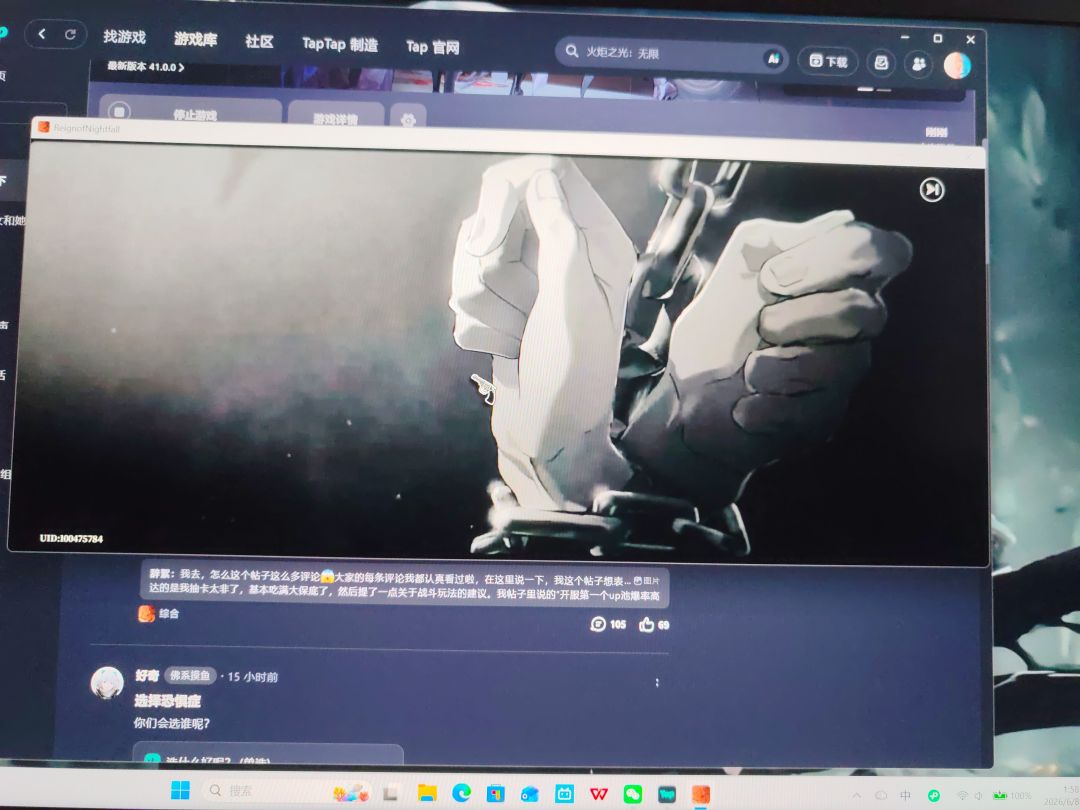Open the avatar of user 好奇

(x=107, y=683)
